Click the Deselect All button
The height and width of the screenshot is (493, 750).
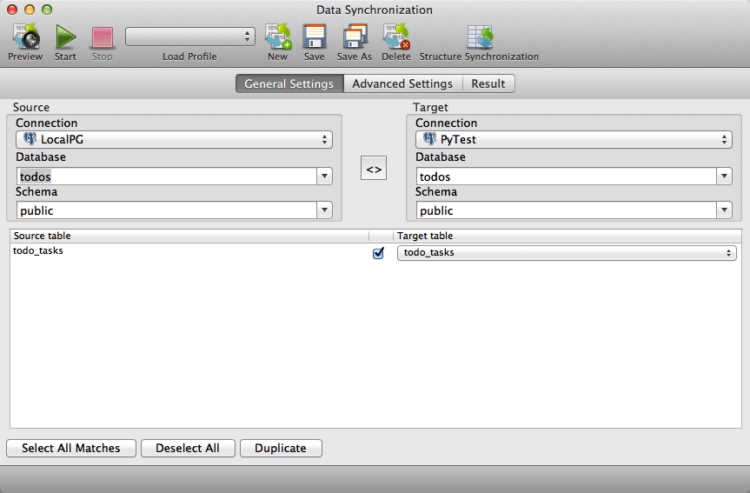pyautogui.click(x=188, y=448)
